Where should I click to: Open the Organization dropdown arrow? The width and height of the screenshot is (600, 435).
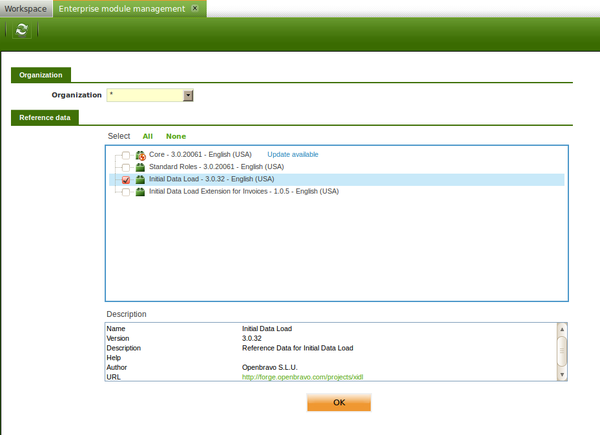(188, 95)
